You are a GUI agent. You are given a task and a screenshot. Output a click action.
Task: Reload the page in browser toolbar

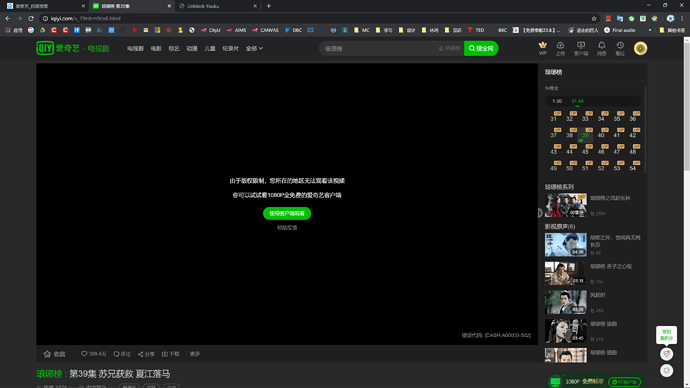tap(31, 18)
